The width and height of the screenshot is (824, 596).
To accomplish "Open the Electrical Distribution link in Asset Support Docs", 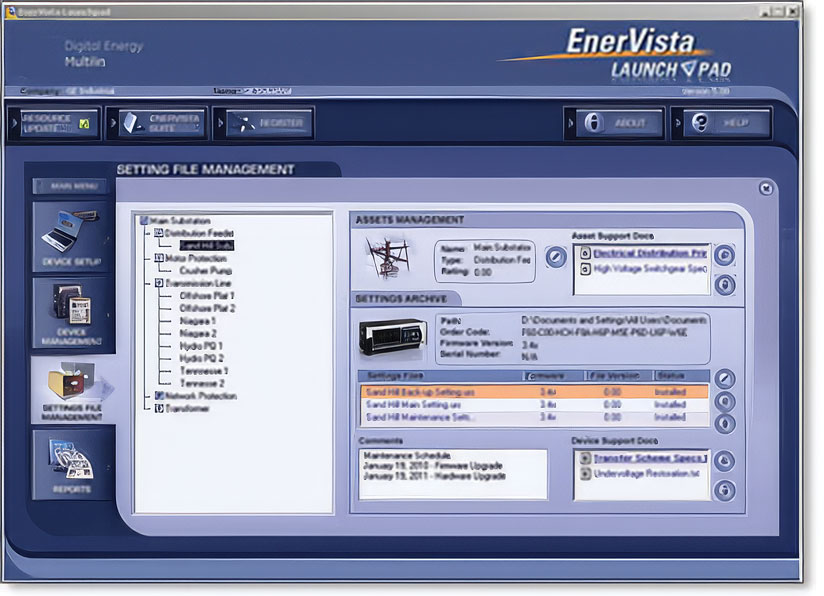I will click(x=650, y=253).
